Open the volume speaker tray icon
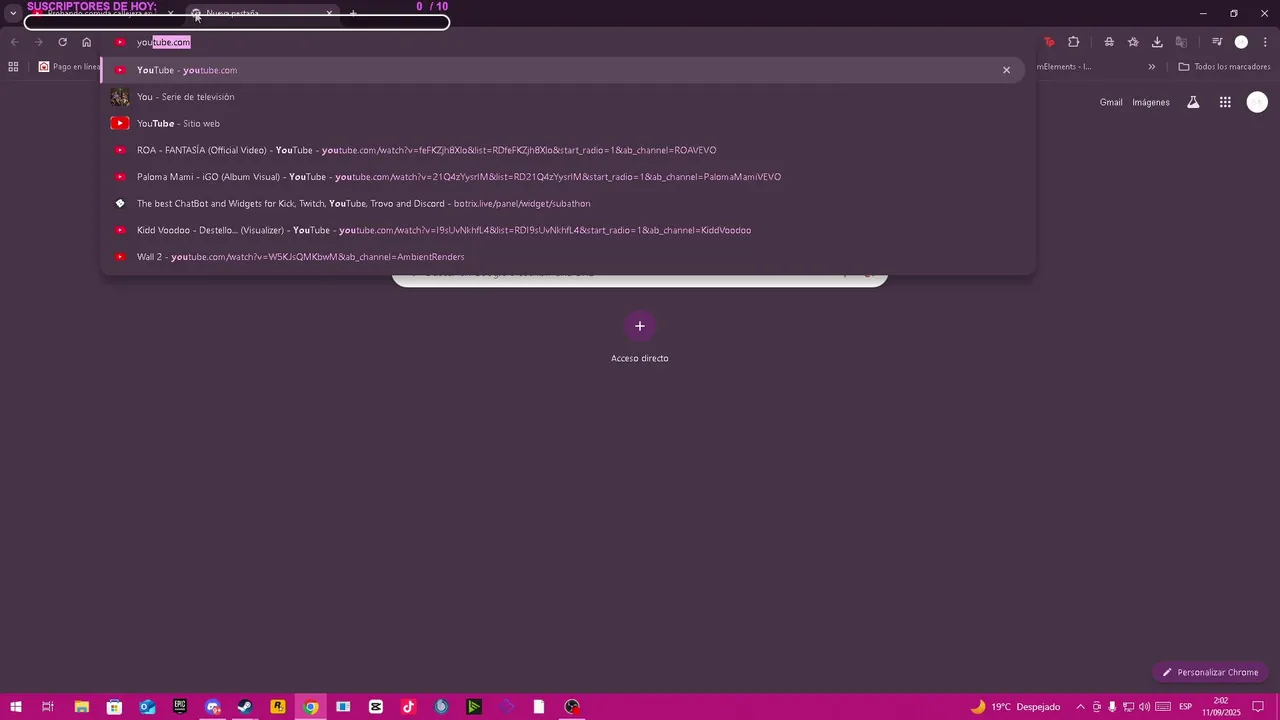The height and width of the screenshot is (720, 1280). pyautogui.click(x=1144, y=707)
